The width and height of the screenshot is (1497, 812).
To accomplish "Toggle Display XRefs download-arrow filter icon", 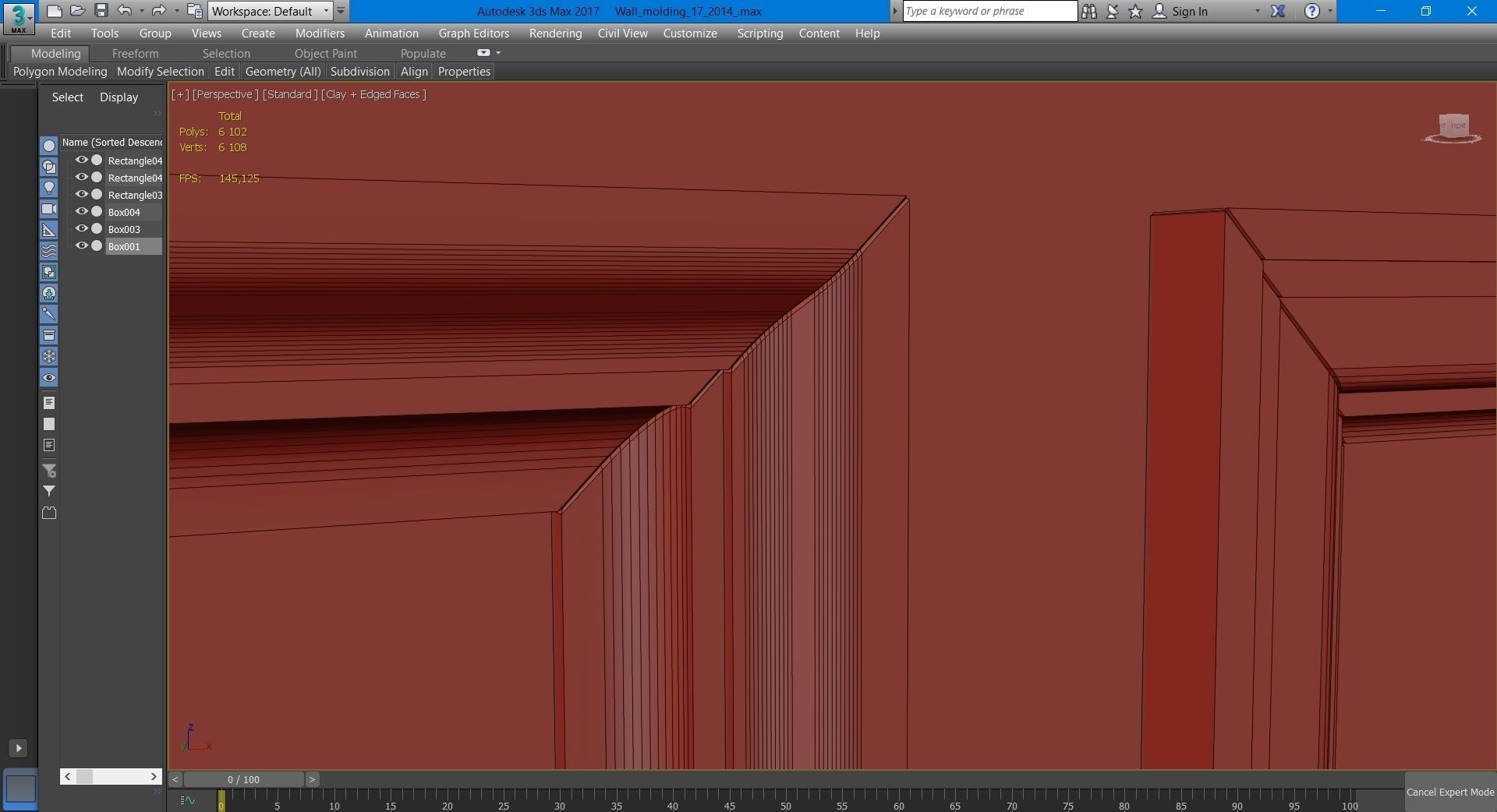I will (49, 293).
